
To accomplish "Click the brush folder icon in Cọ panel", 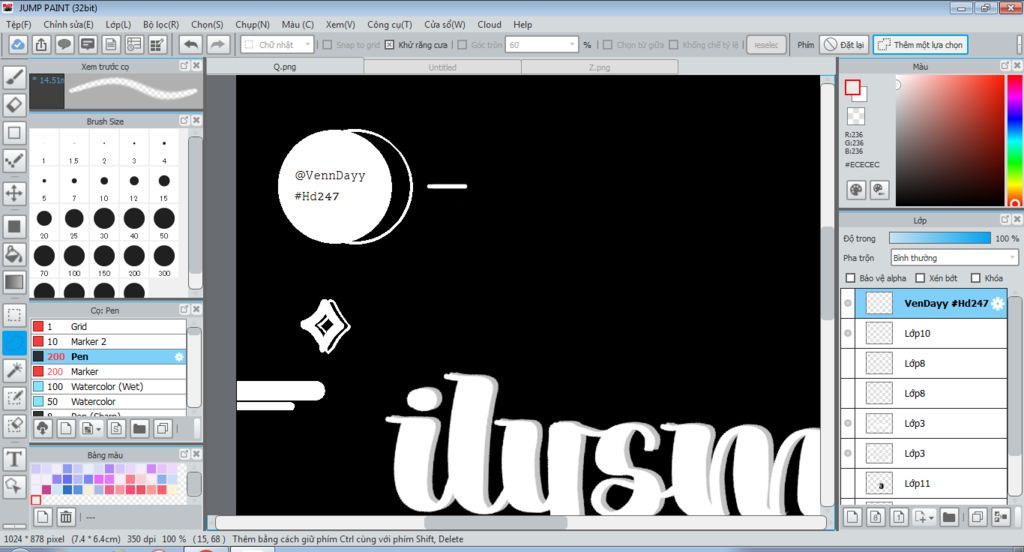I will 139,429.
